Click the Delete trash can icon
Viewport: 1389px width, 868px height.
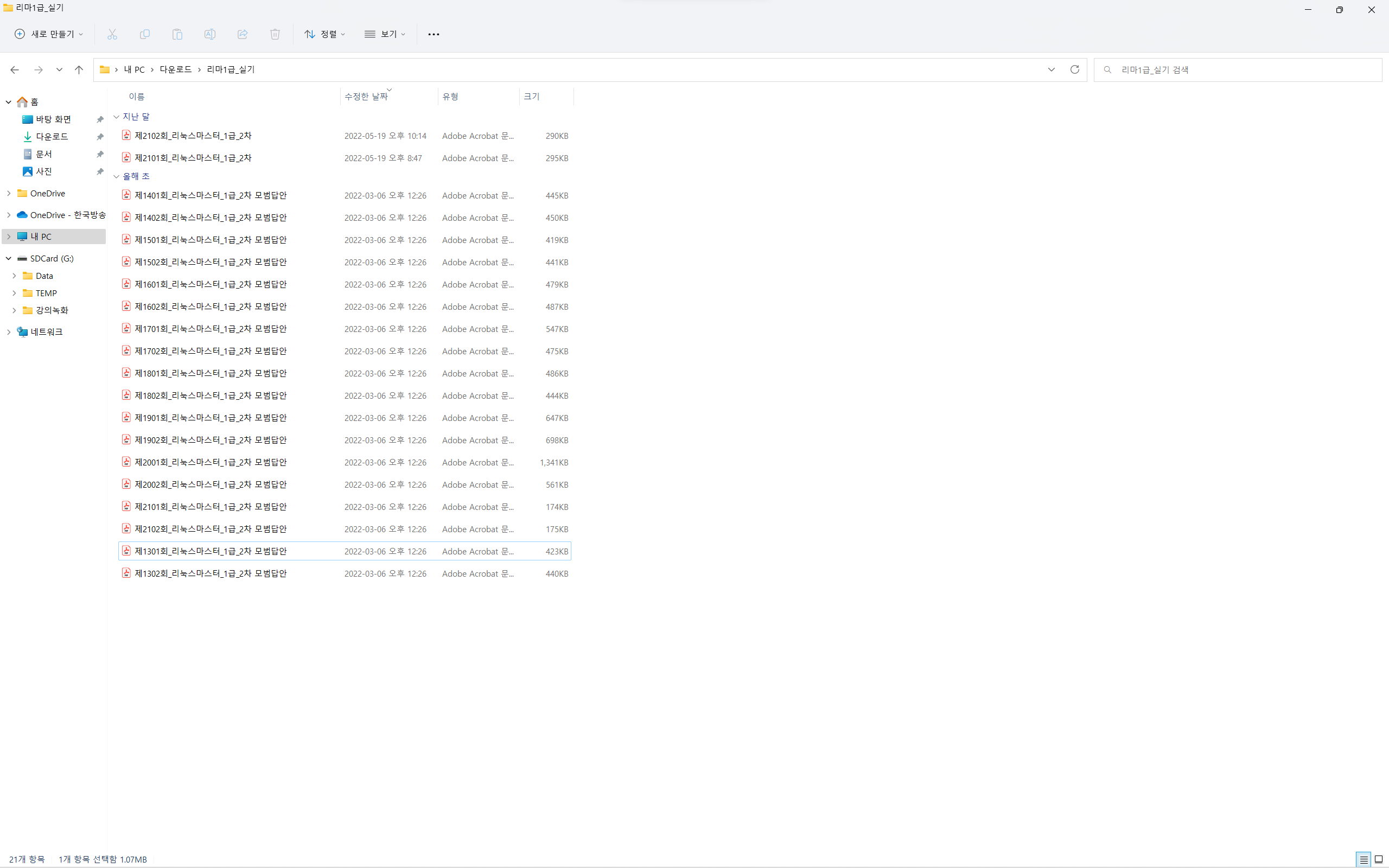point(275,34)
